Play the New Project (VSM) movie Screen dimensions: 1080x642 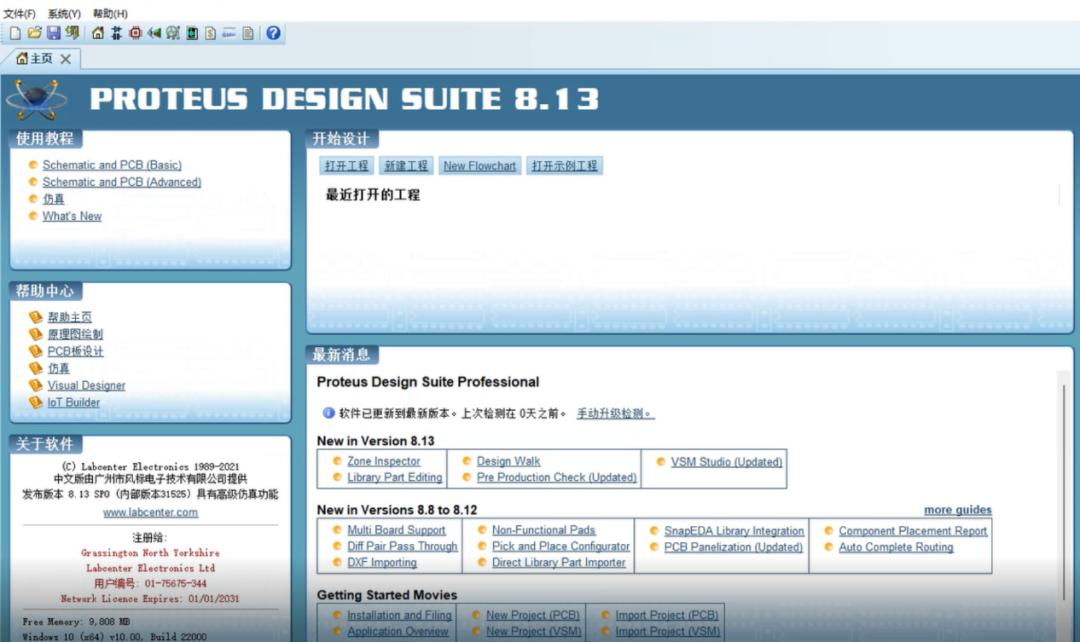click(x=534, y=632)
